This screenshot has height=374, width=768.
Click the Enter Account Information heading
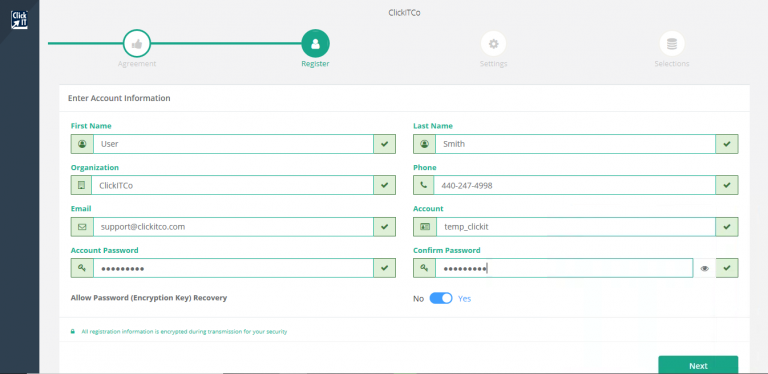tap(119, 98)
